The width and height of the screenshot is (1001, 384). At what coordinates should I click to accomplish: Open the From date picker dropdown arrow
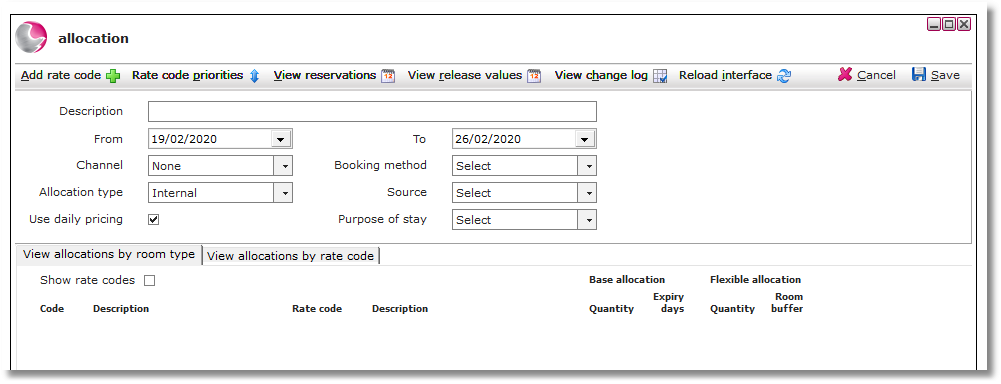(280, 139)
